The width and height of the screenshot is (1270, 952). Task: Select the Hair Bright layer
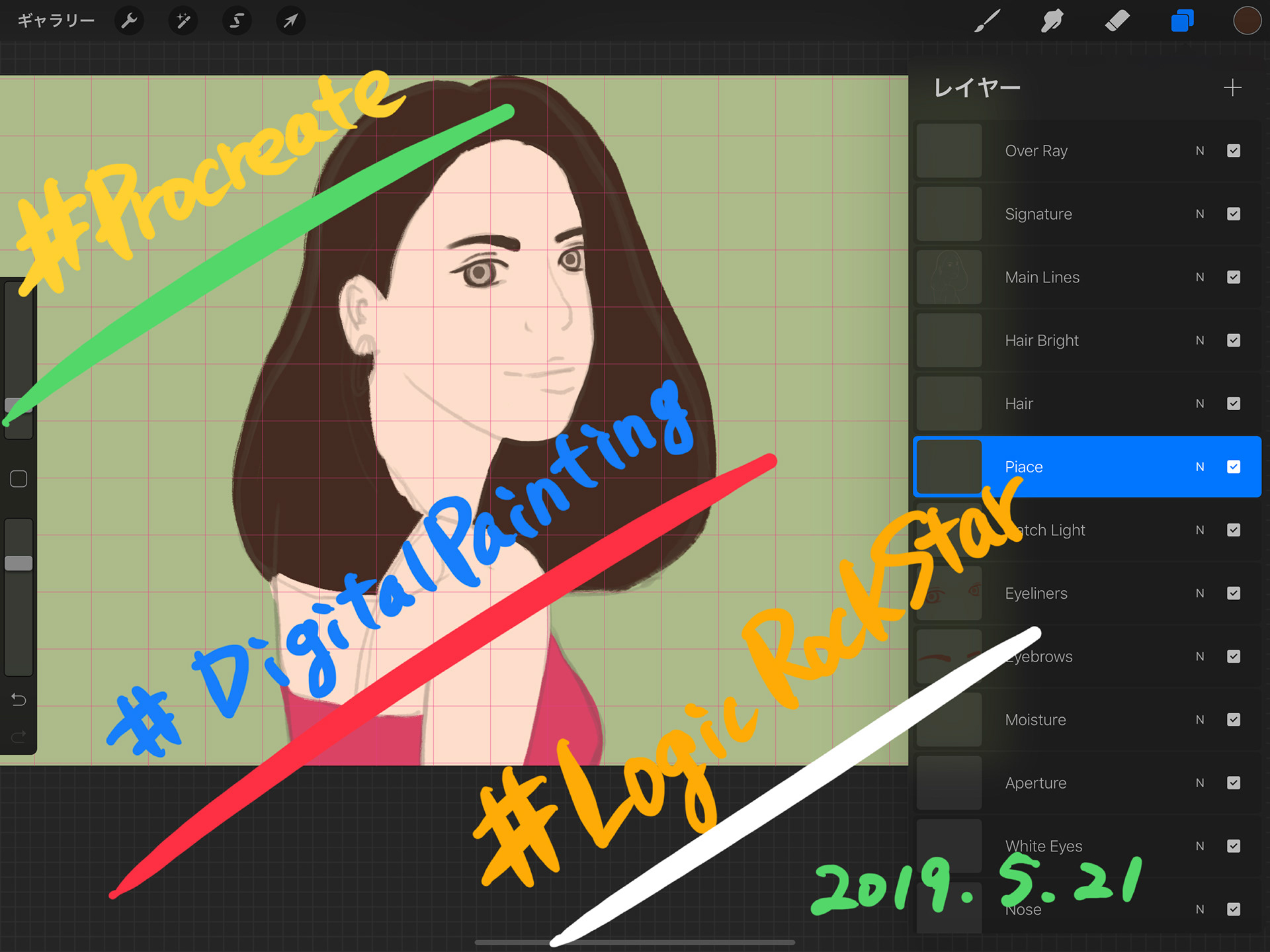coord(1087,340)
